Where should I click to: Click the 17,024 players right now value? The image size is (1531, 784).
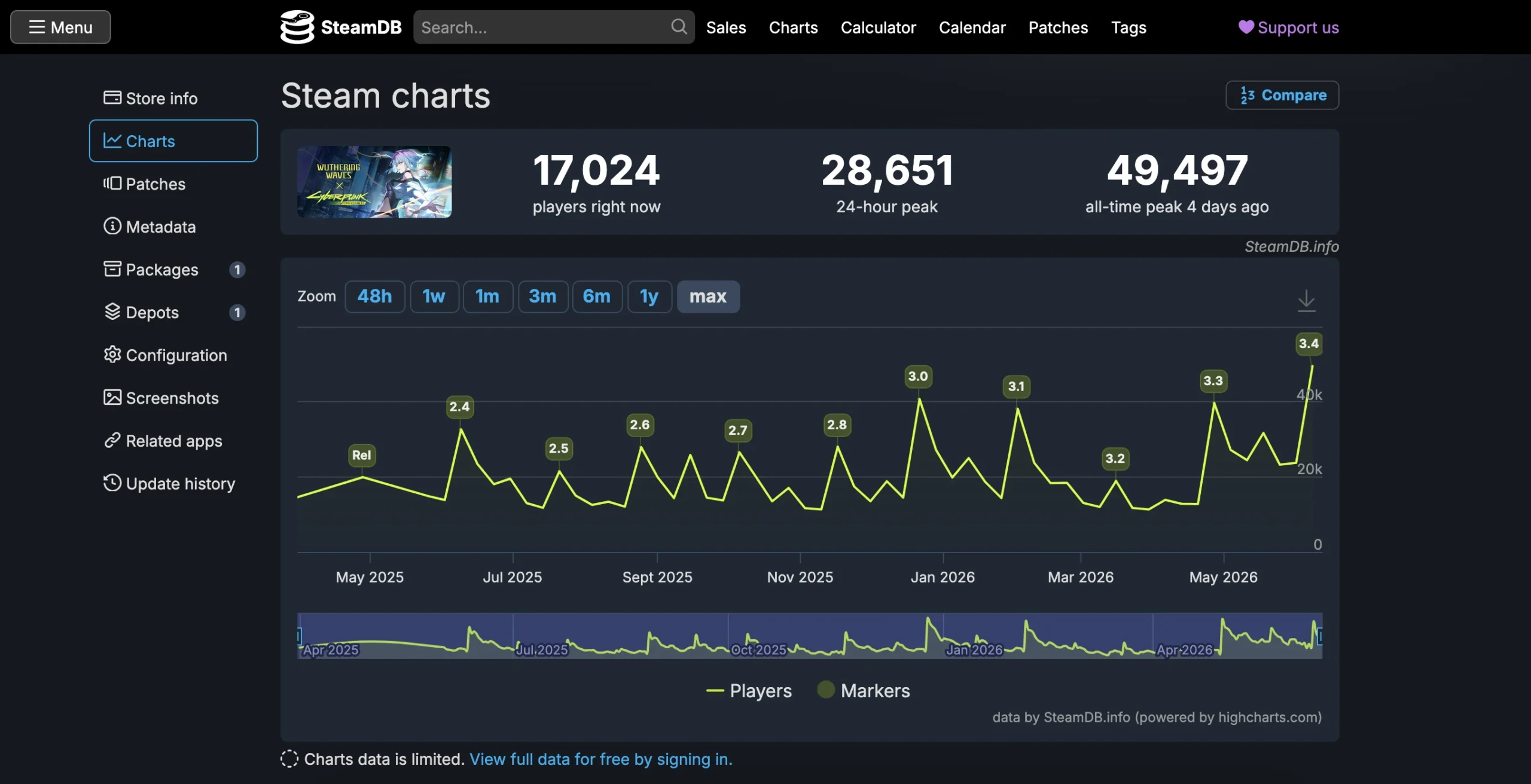596,170
